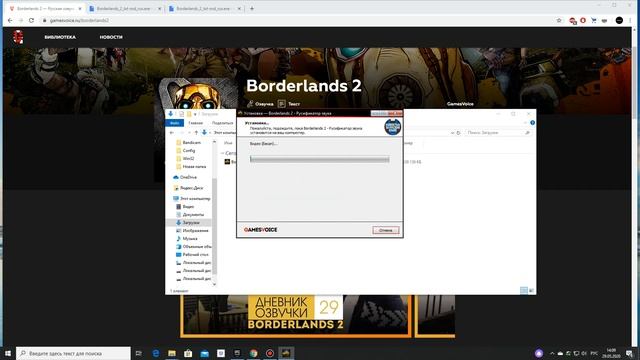Open the БИБЛИОТЕКА menu on the site

[60, 37]
